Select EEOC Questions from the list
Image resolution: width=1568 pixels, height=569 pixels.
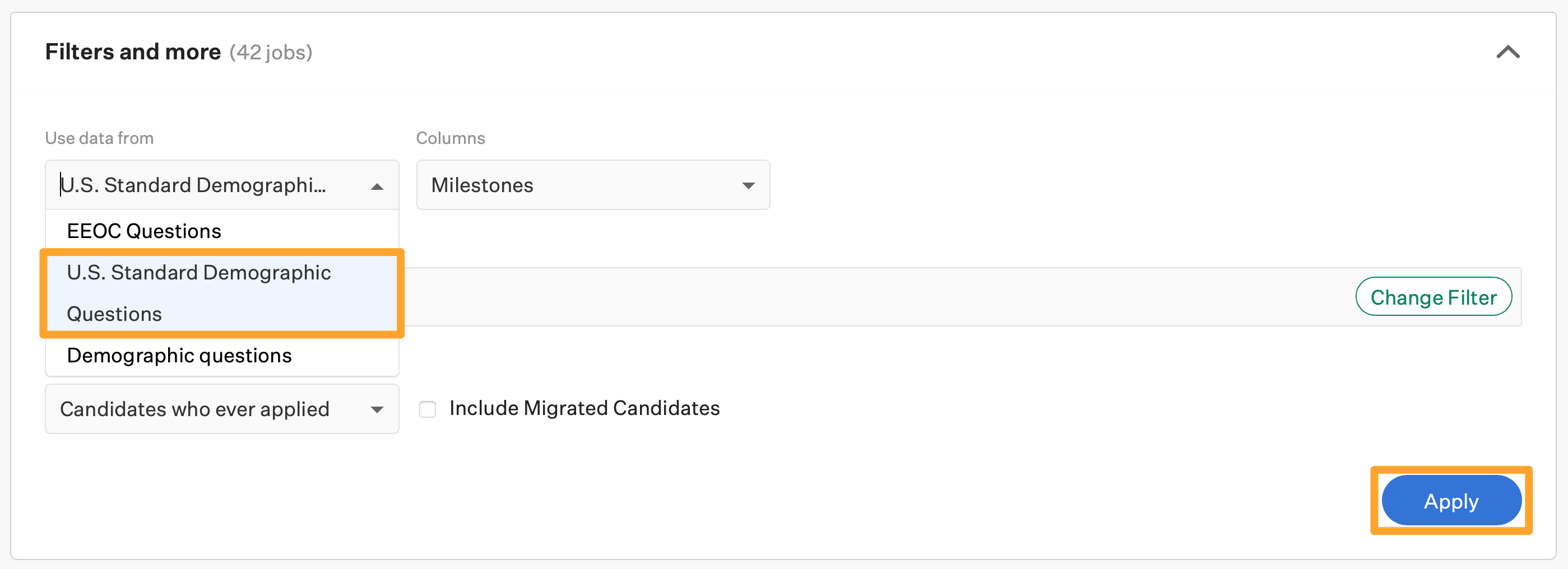(x=143, y=230)
